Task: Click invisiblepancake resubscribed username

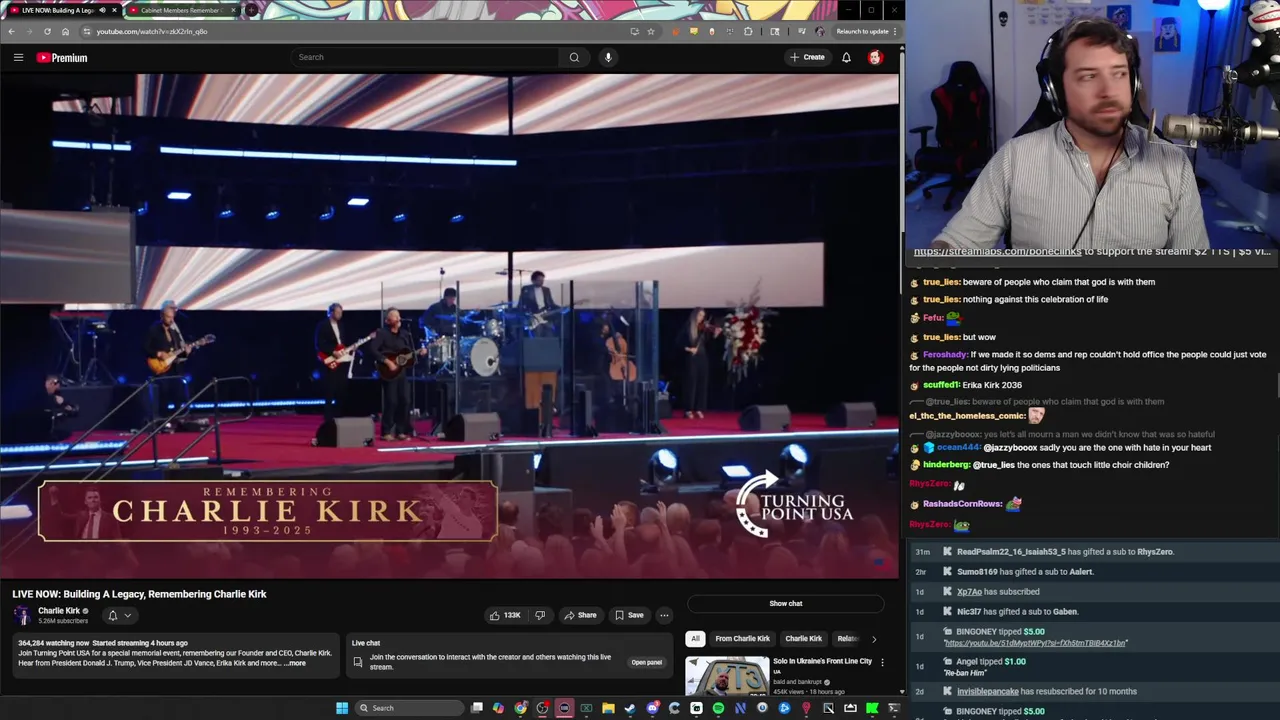Action: click(x=990, y=691)
